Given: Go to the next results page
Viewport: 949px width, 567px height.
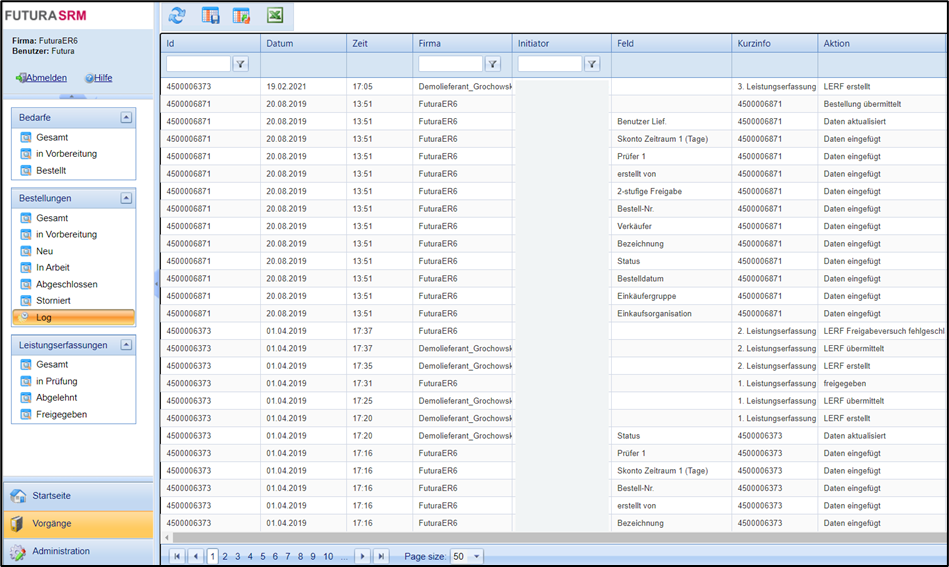Looking at the screenshot, I should click(363, 556).
